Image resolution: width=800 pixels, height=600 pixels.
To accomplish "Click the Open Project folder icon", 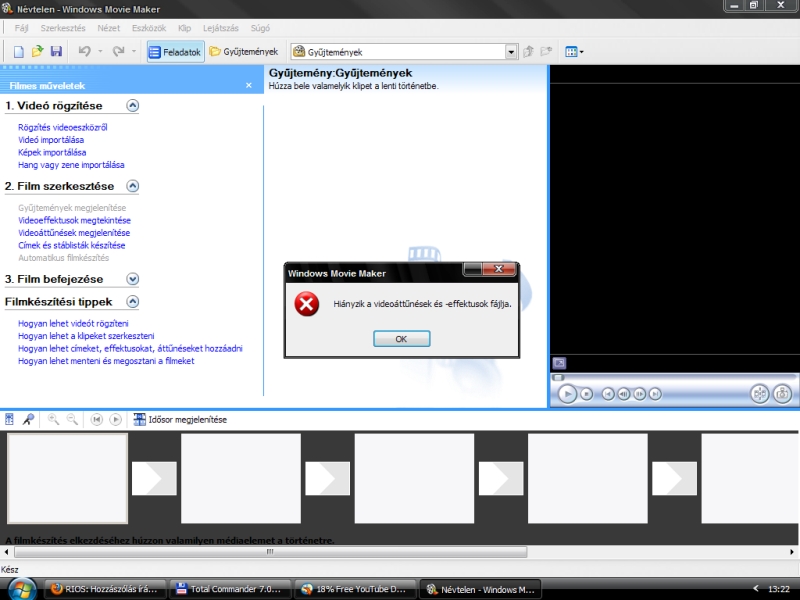I will point(37,52).
